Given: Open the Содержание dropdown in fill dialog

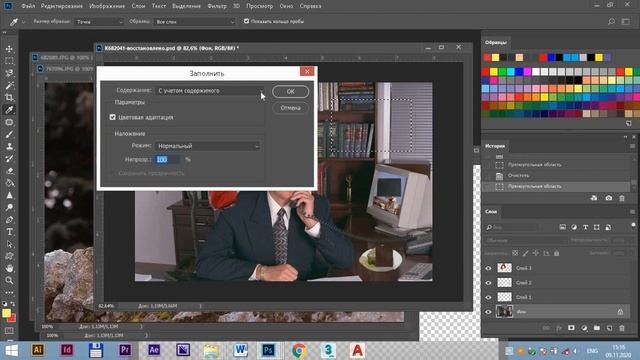Looking at the screenshot, I should pos(210,91).
